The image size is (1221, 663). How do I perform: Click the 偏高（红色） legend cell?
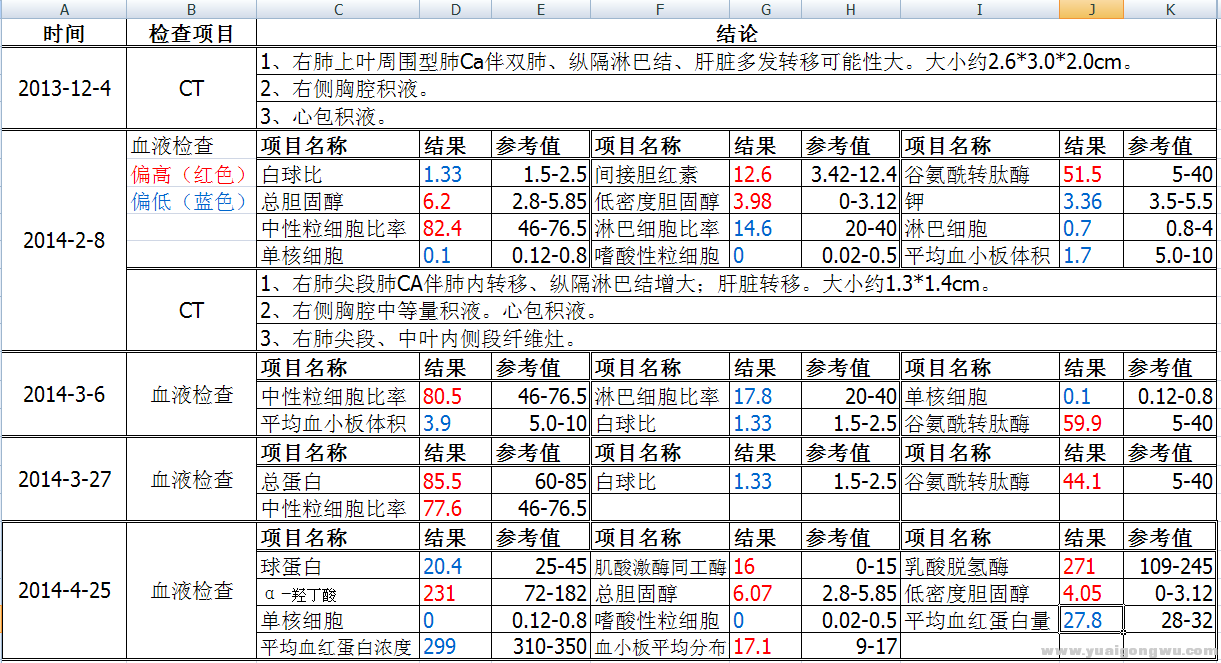click(191, 174)
